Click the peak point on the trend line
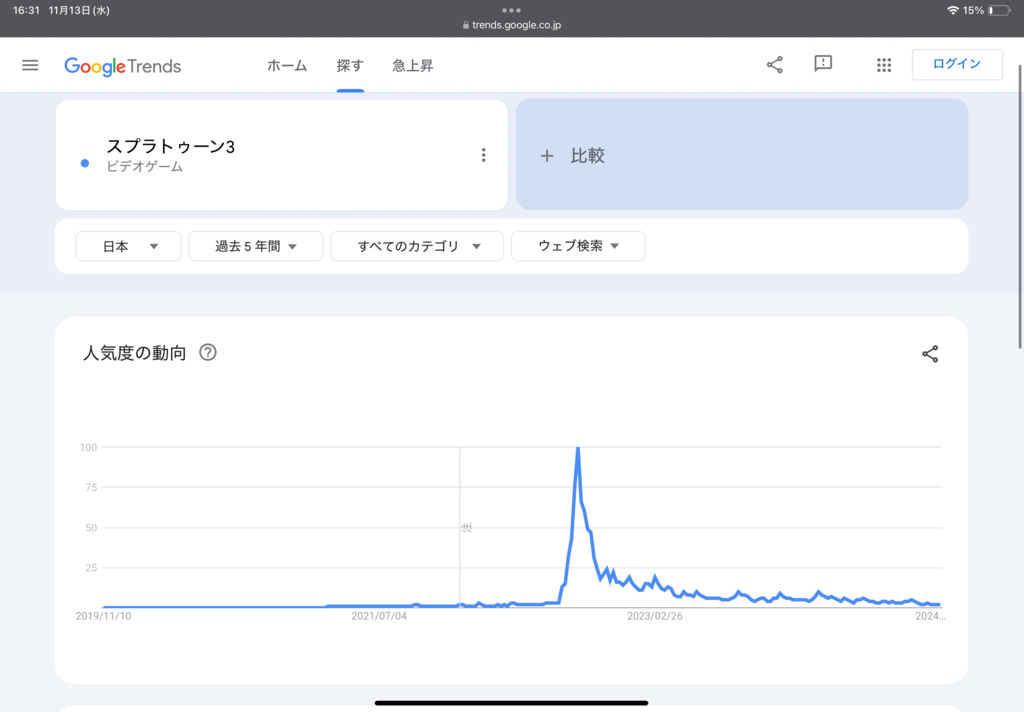1024x712 pixels. pyautogui.click(x=578, y=449)
